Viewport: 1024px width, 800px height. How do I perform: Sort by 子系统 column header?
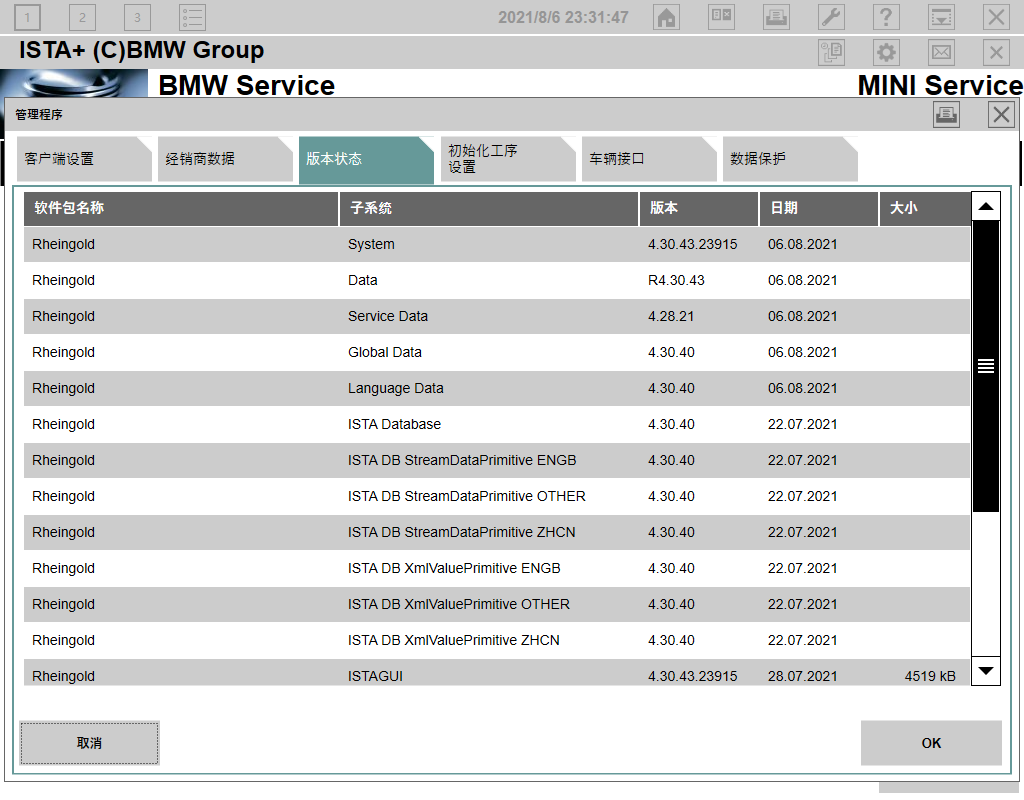488,208
